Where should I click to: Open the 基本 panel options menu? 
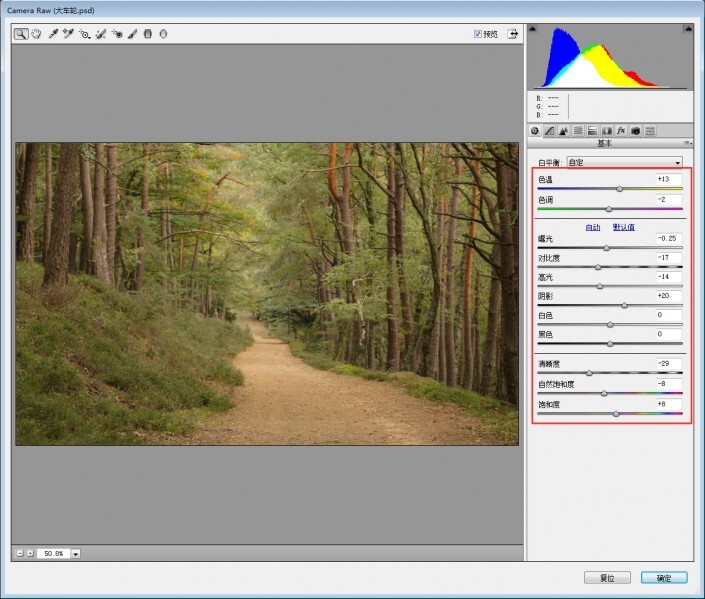(x=688, y=144)
